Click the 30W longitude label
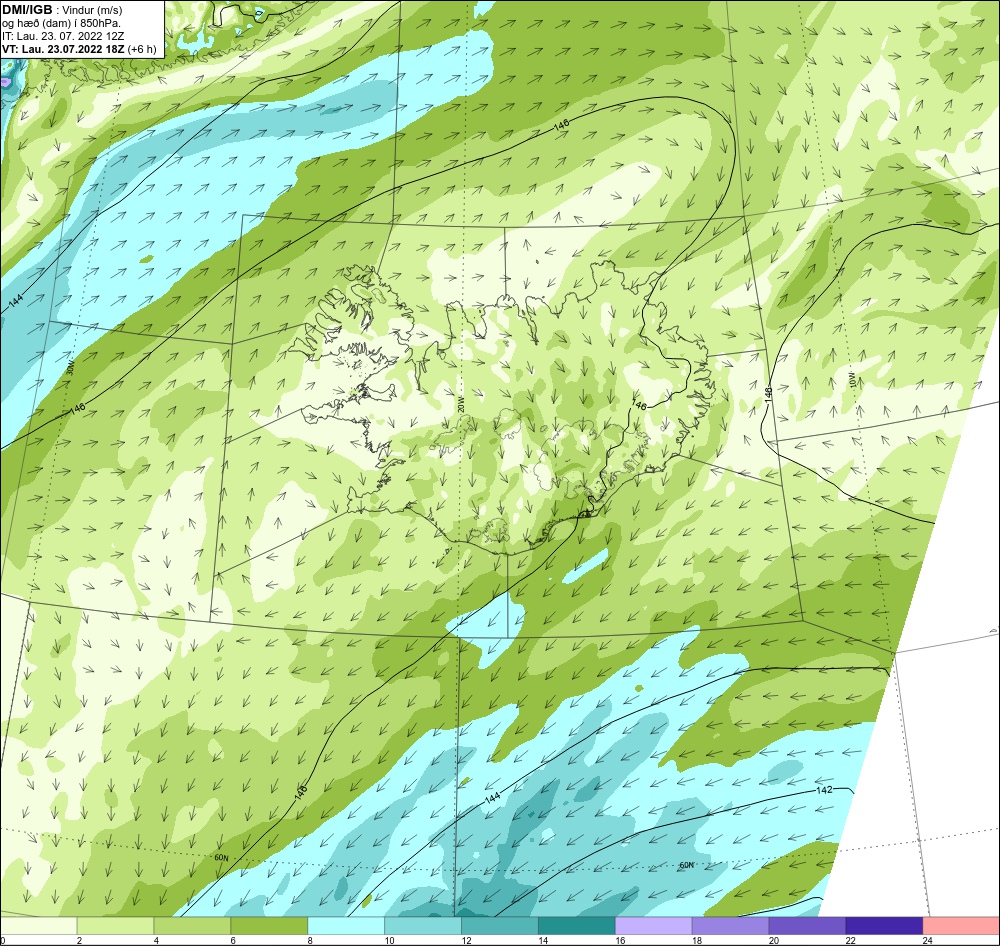 [70, 368]
